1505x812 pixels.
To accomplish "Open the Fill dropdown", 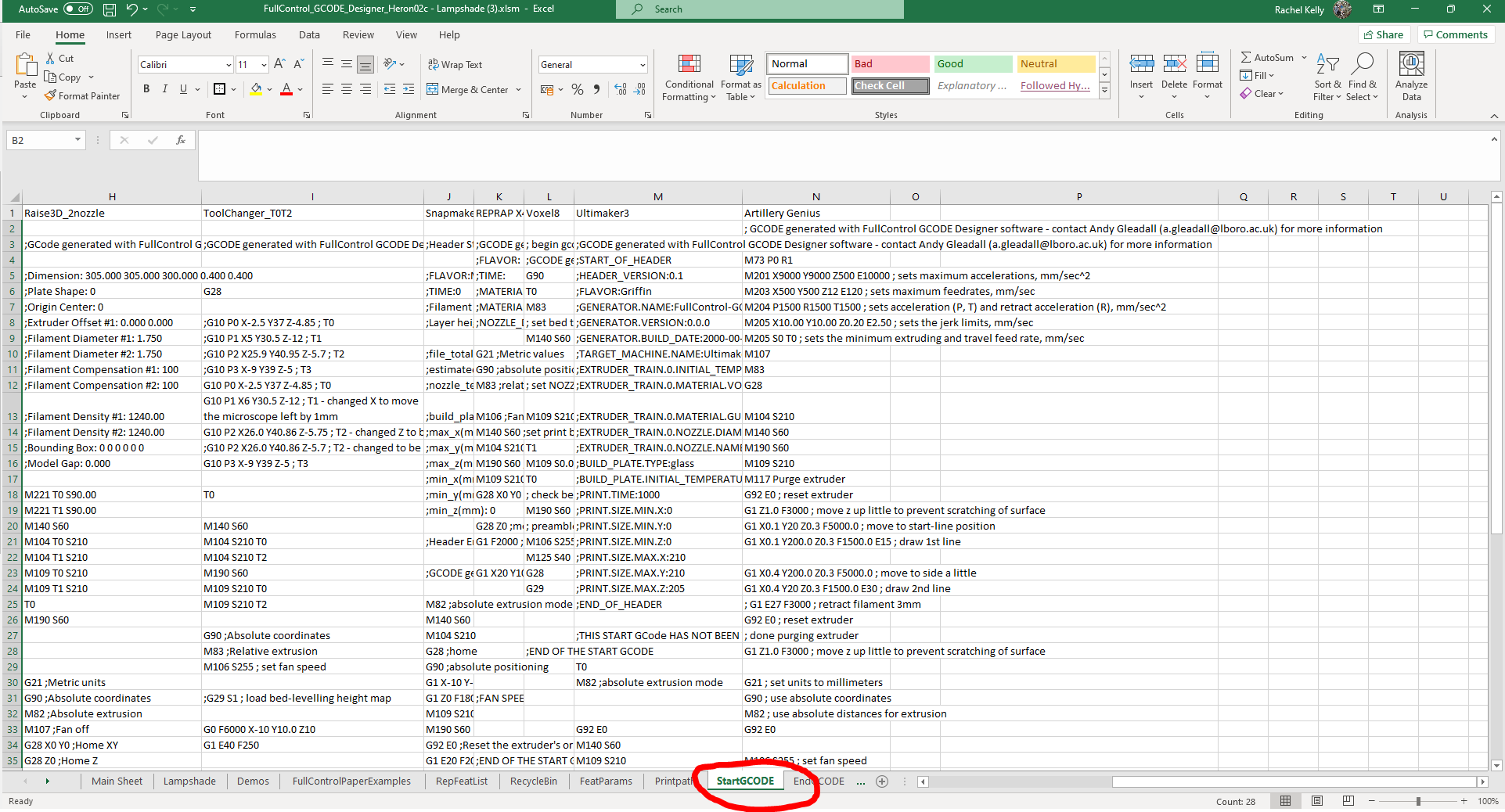I will click(x=1257, y=76).
